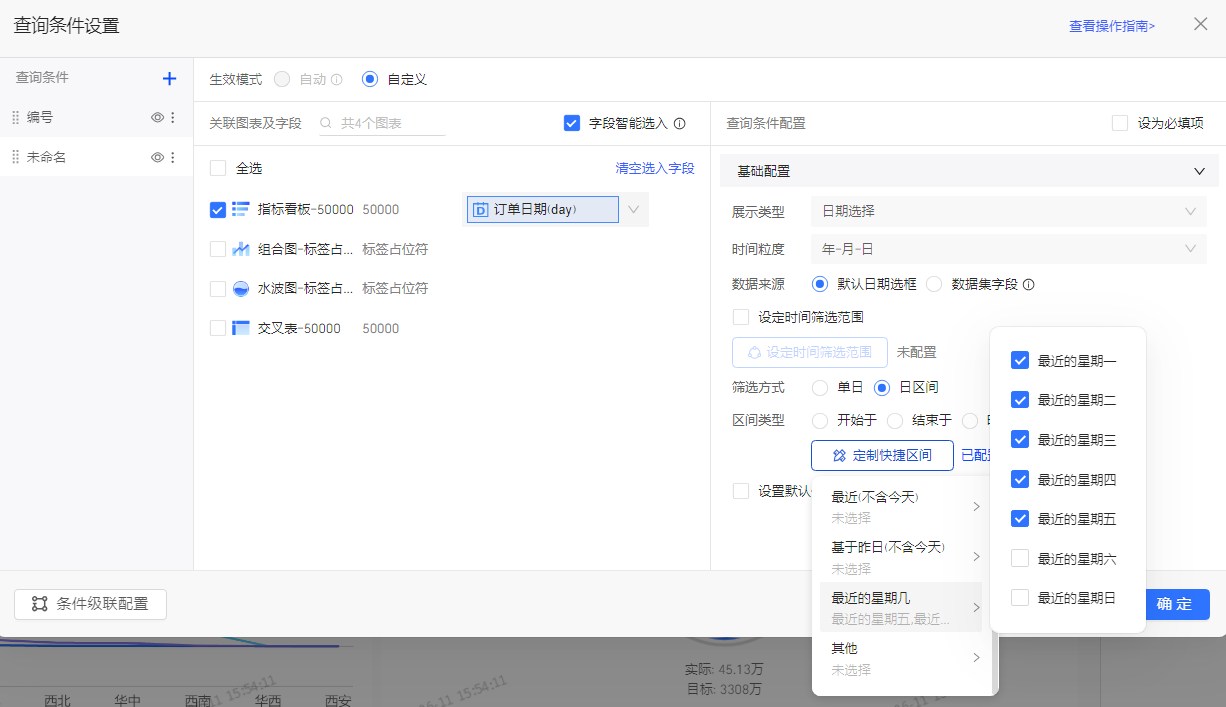This screenshot has height=707, width=1226.
Task: Click info icon beside 数据集字段
Action: click(x=1029, y=284)
